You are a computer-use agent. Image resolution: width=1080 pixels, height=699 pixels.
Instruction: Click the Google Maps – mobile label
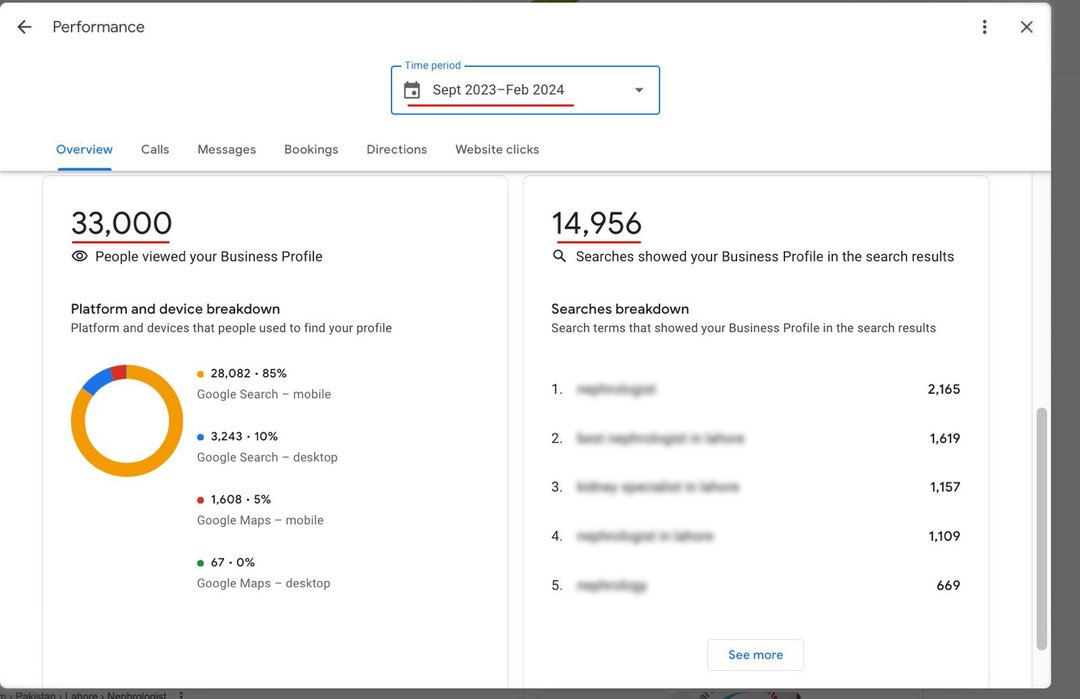tap(260, 520)
